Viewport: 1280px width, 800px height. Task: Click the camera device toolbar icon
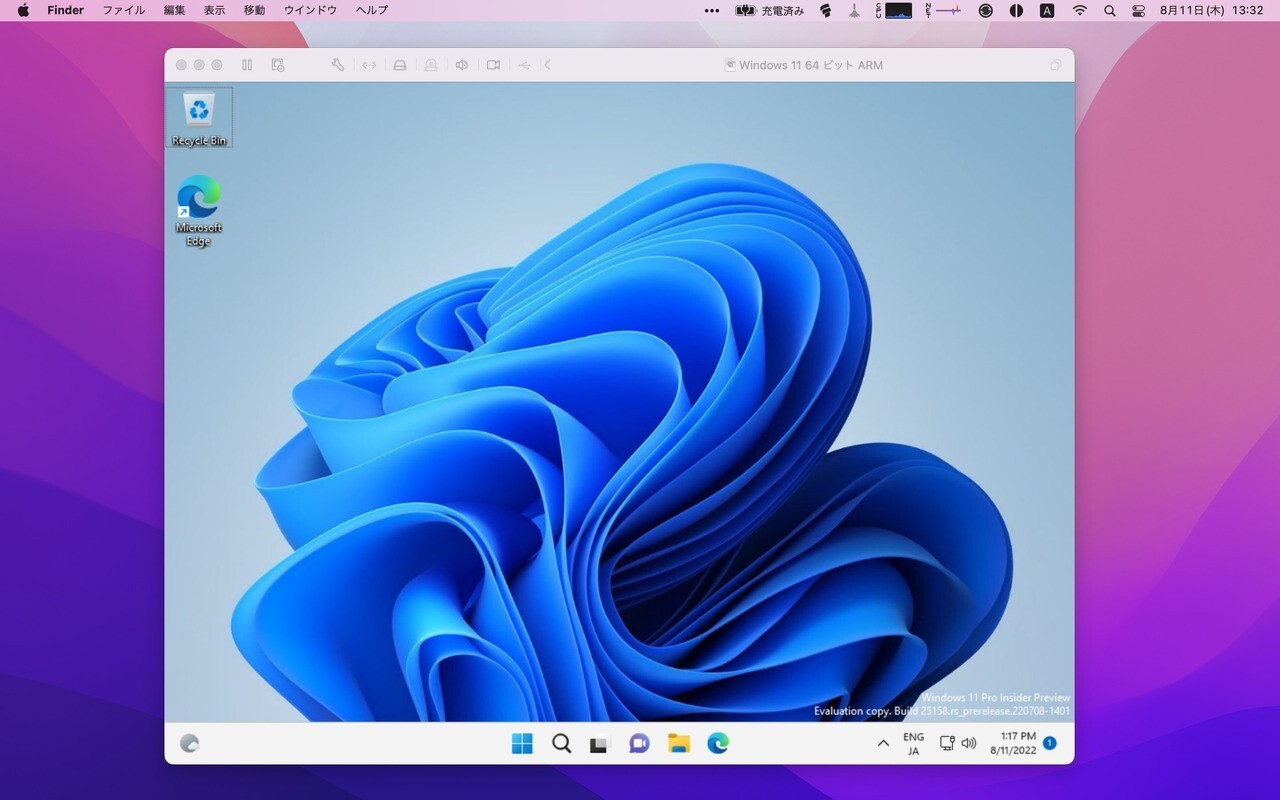(493, 65)
